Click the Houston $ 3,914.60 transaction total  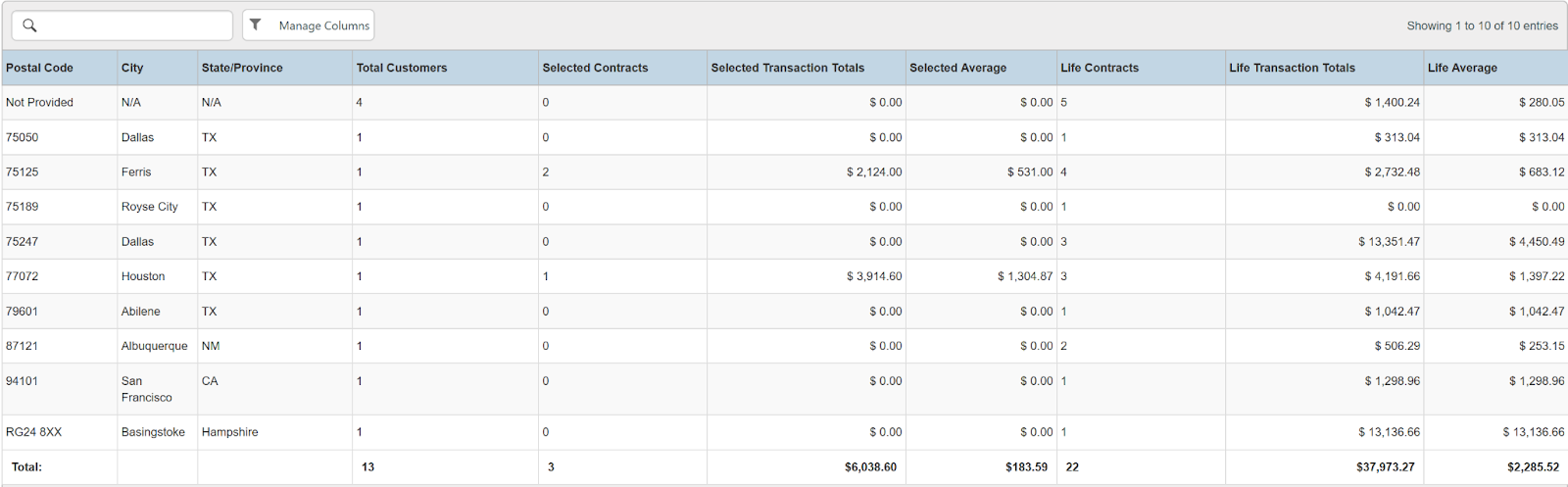click(x=874, y=276)
